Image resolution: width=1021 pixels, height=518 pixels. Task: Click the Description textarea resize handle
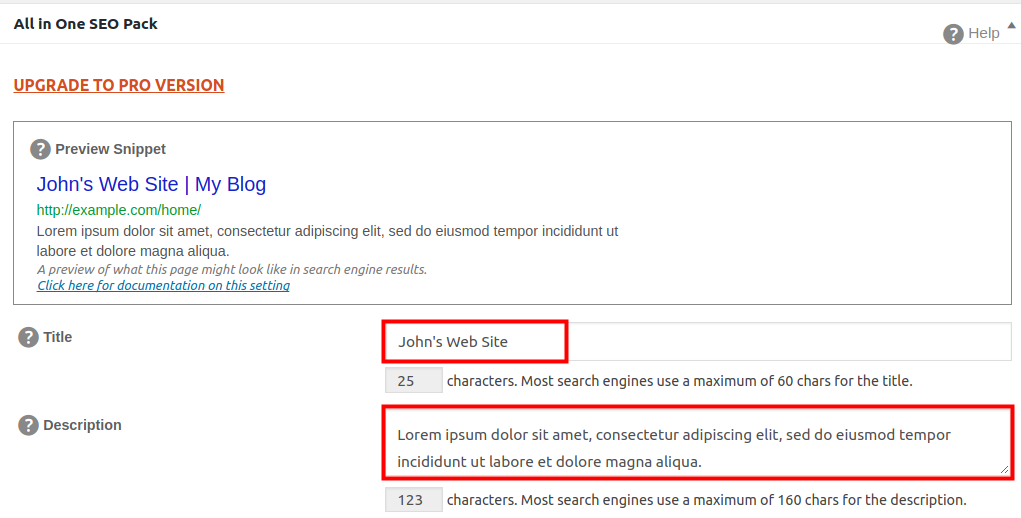point(1004,470)
